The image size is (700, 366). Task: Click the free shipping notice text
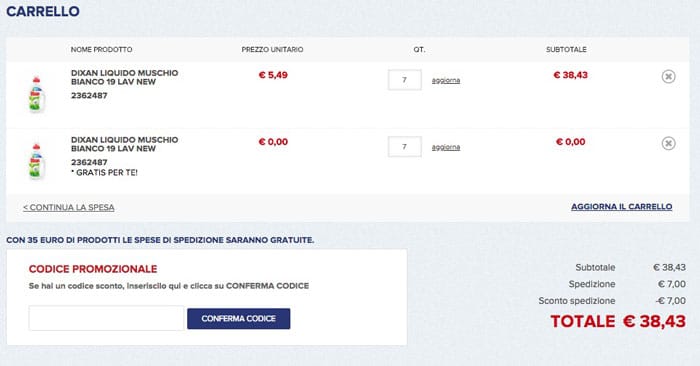tap(160, 240)
